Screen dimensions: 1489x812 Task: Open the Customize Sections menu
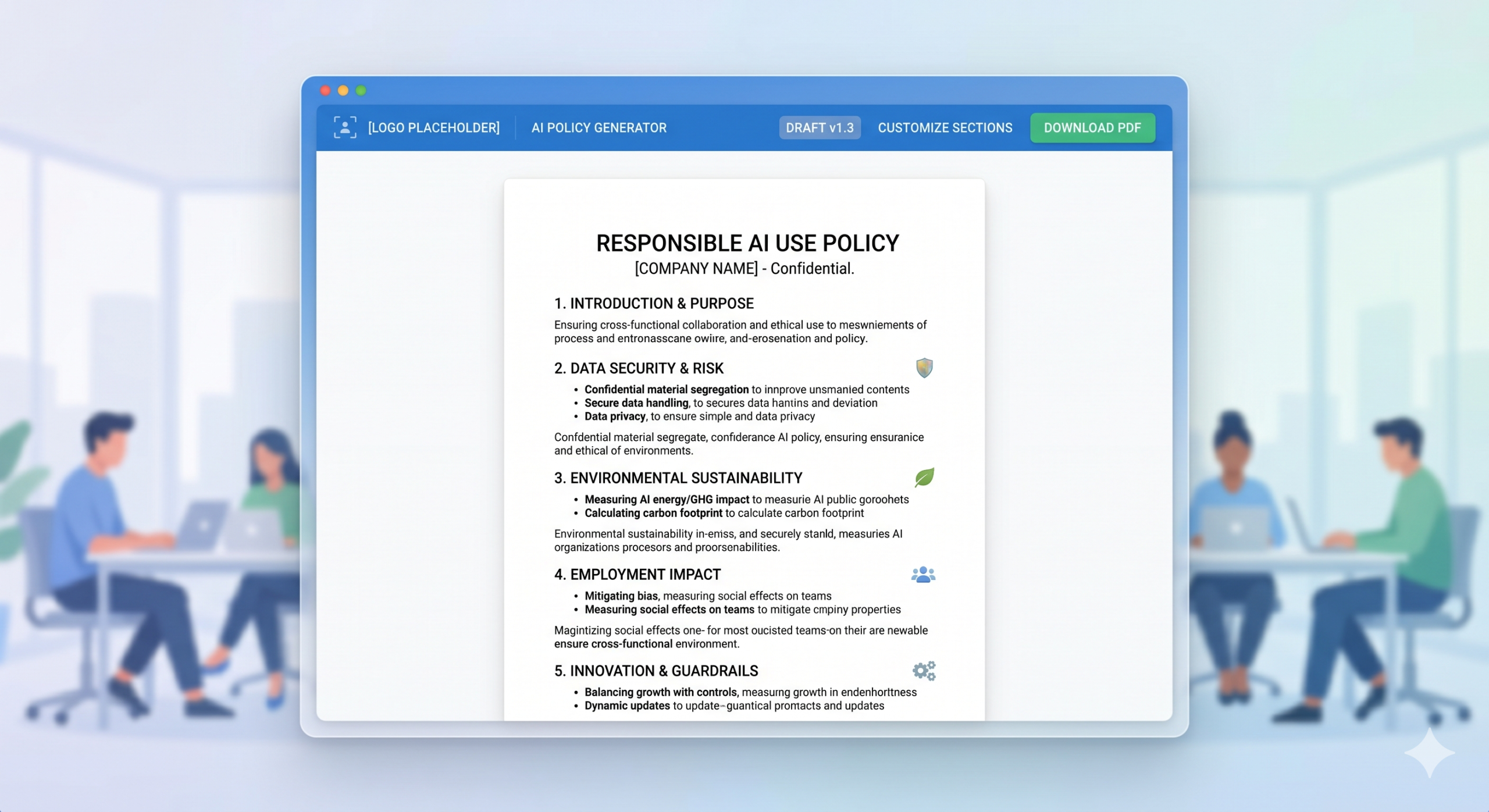pyautogui.click(x=945, y=127)
